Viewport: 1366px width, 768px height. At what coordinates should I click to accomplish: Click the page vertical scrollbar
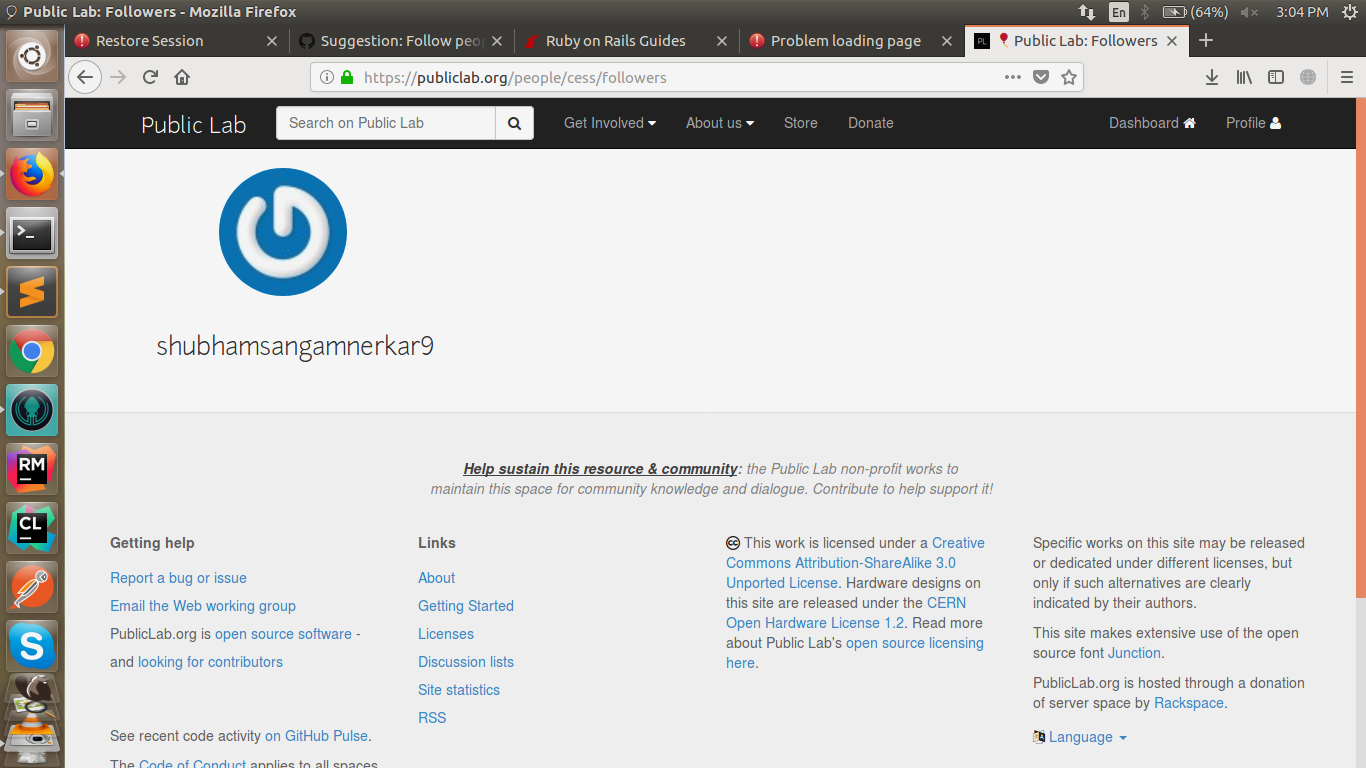pos(1361,350)
